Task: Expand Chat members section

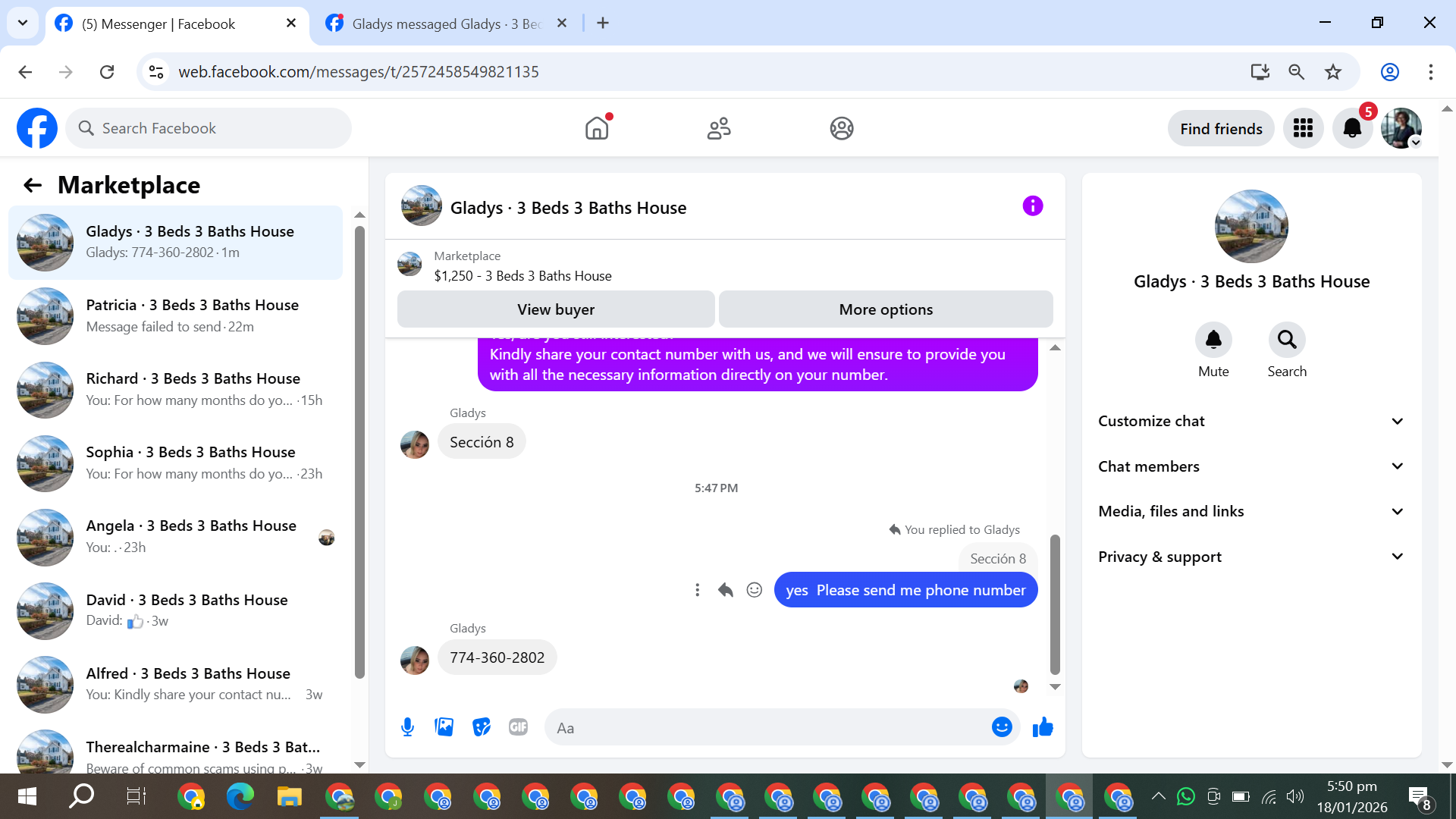Action: tap(1250, 466)
